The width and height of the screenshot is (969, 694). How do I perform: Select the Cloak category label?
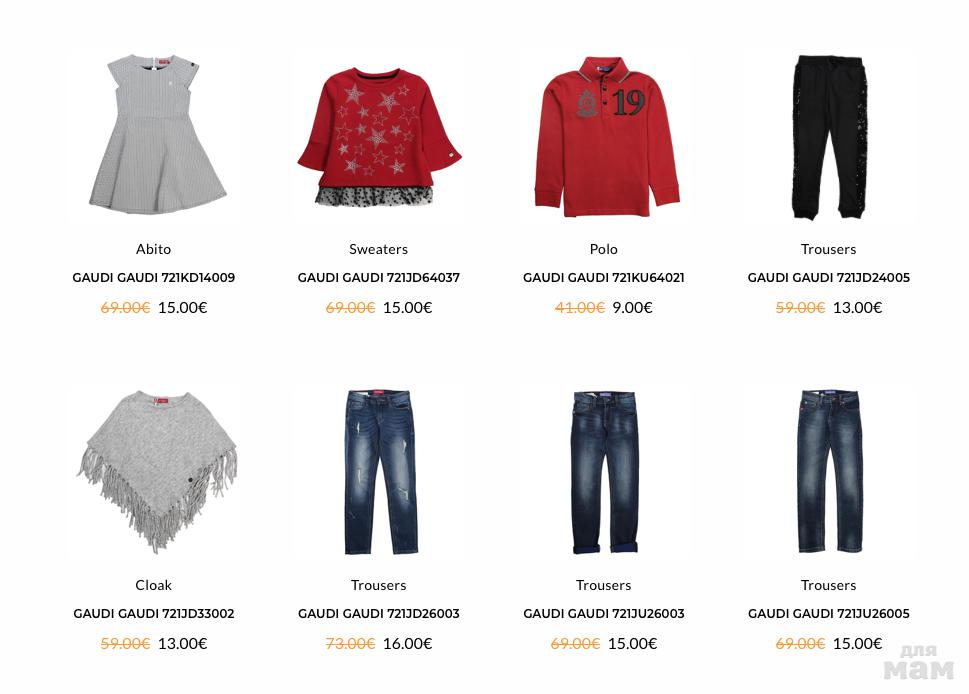tap(153, 585)
